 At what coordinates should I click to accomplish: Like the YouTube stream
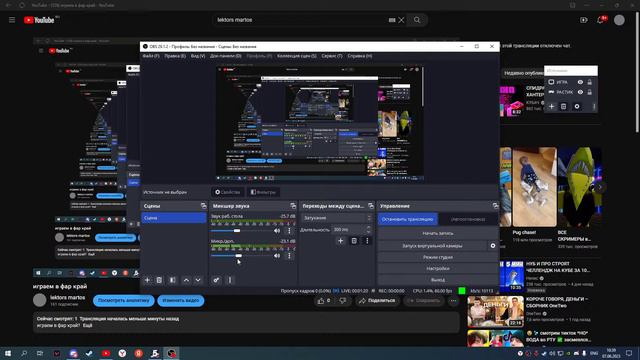coord(324,301)
